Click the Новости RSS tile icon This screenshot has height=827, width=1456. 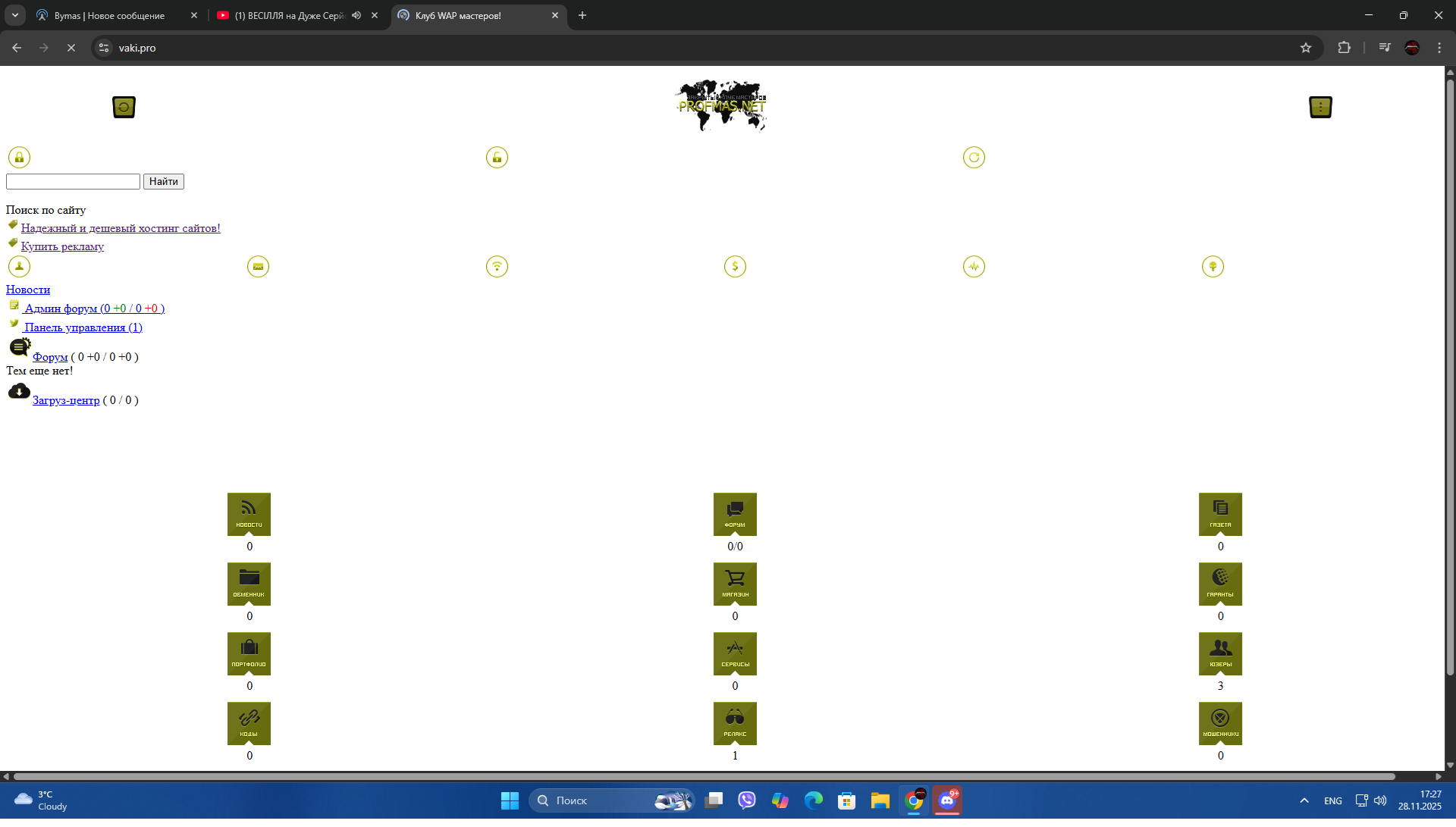coord(249,513)
